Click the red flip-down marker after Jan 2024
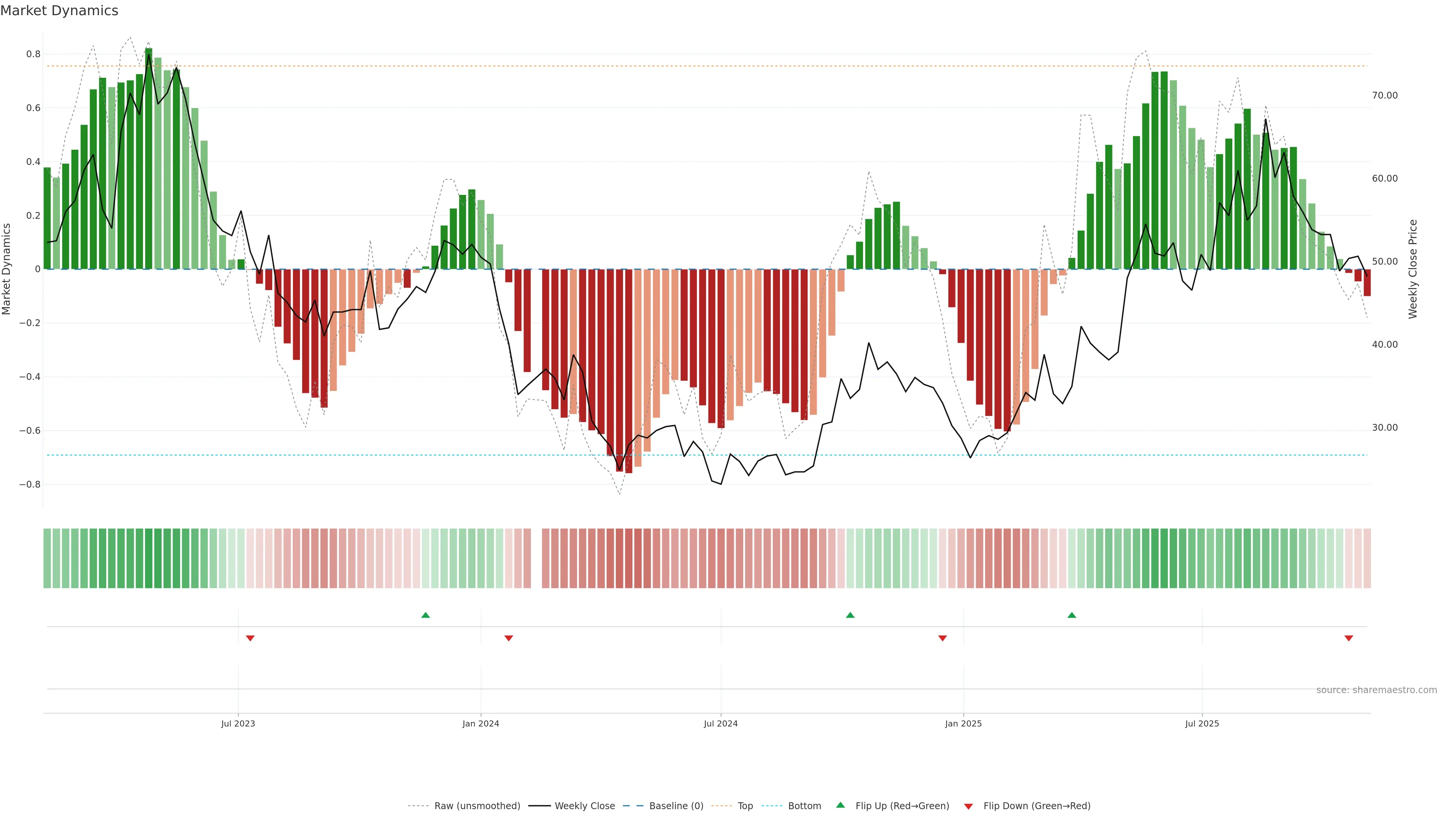The width and height of the screenshot is (1456, 819). (x=509, y=638)
